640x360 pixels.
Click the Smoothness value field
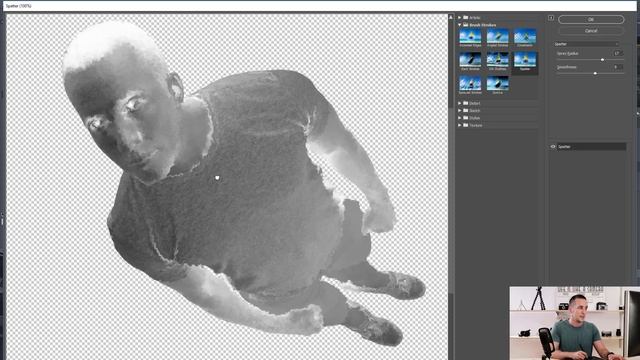pyautogui.click(x=618, y=67)
